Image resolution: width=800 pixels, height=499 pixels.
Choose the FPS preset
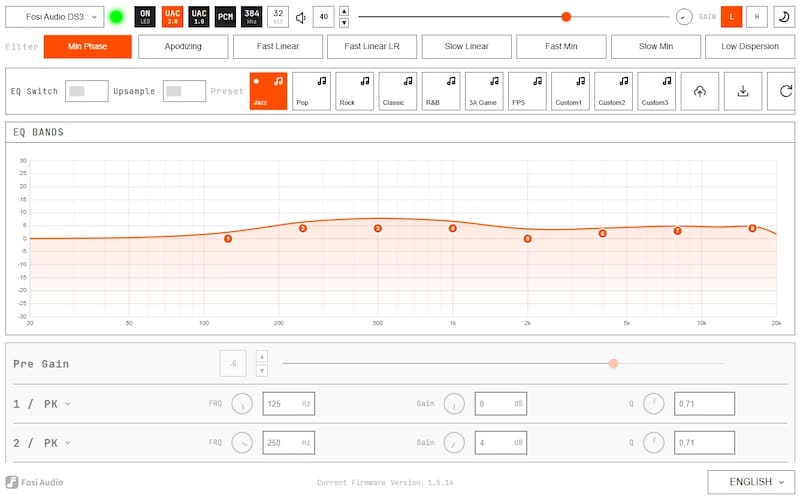[527, 91]
